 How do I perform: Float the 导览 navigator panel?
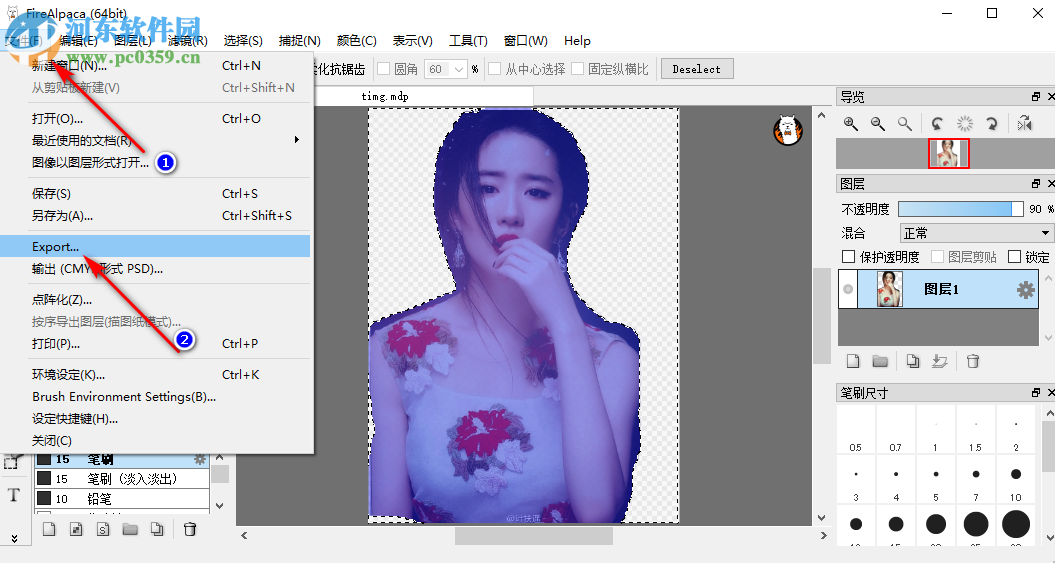point(1035,97)
